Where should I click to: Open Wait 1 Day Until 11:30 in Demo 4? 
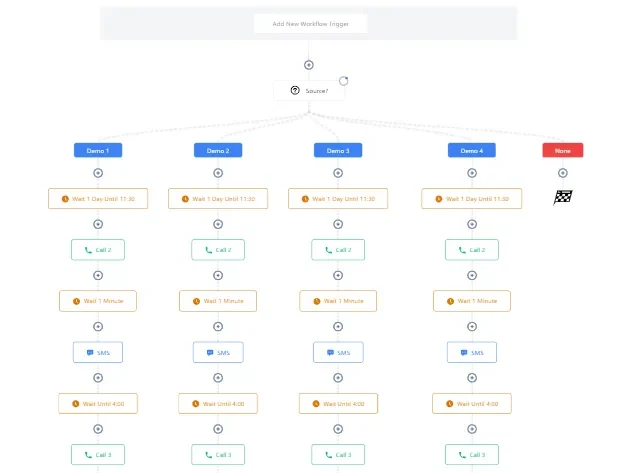point(472,199)
